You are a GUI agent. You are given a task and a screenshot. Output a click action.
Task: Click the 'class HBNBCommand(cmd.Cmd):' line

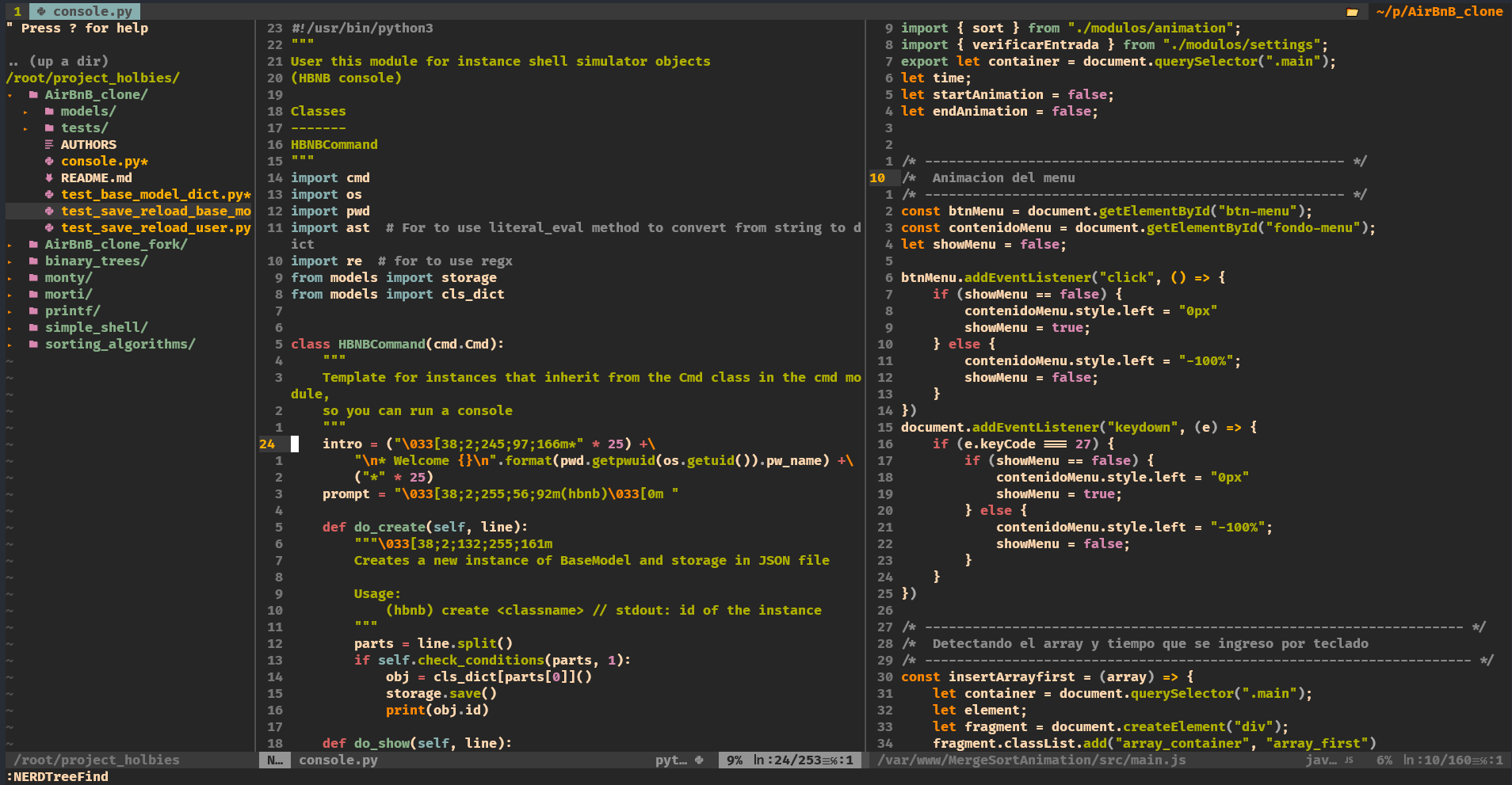coord(397,344)
